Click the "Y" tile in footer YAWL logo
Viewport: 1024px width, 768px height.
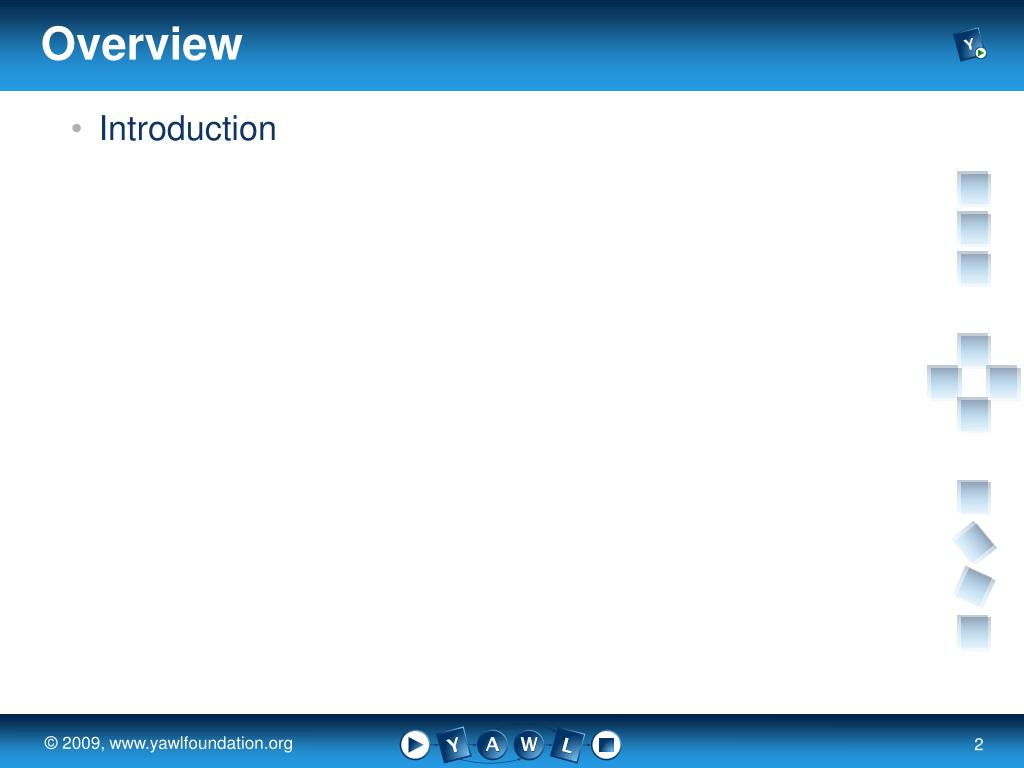tap(453, 744)
